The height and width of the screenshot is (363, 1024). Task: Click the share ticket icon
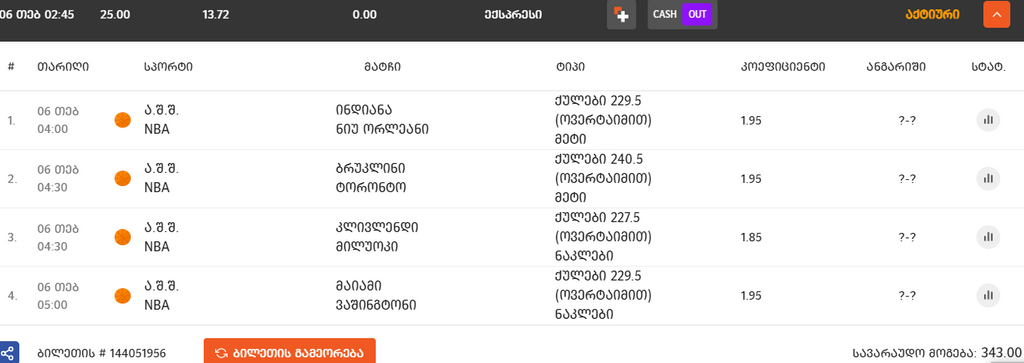click(7, 353)
